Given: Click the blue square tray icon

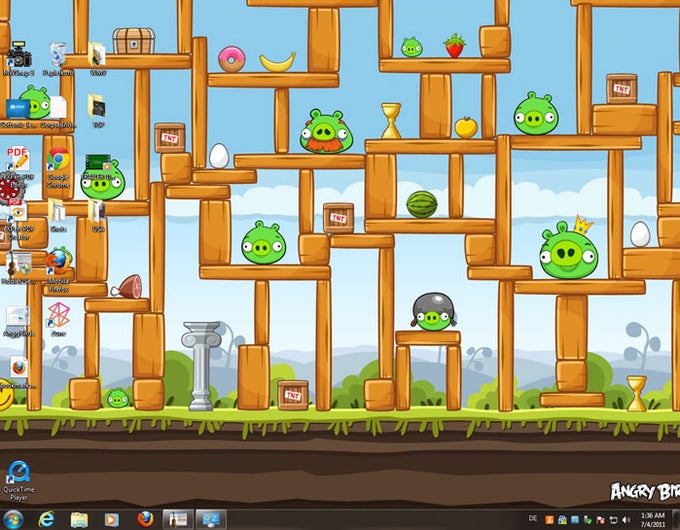Looking at the screenshot, I should pyautogui.click(x=575, y=520).
